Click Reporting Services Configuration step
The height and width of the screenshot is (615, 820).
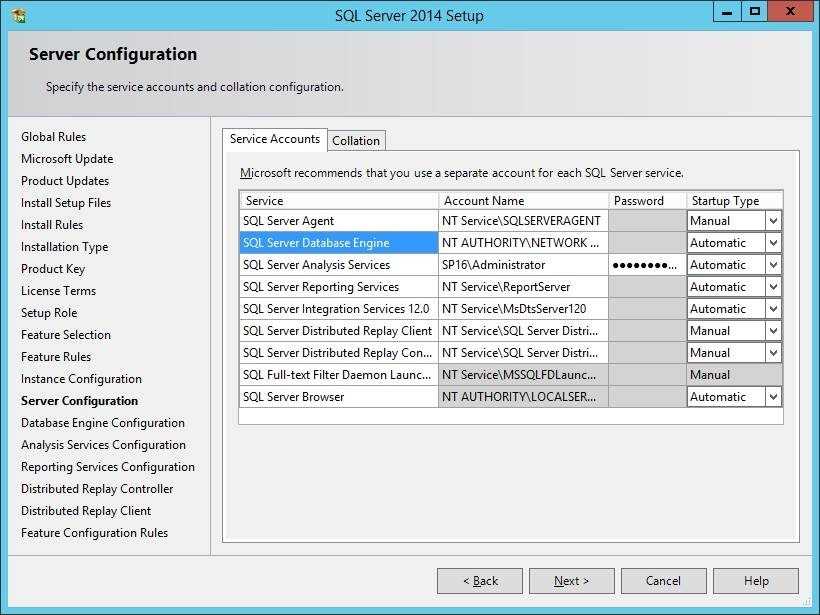(x=108, y=466)
